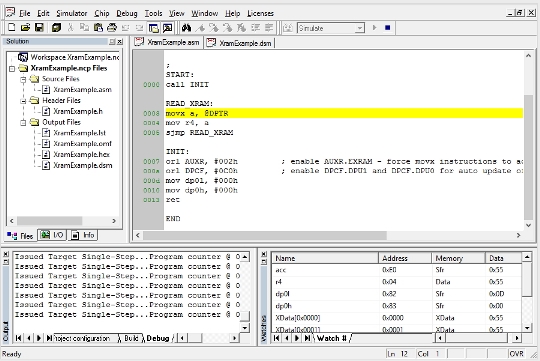Click the Run arrow next to Simulate
The width and height of the screenshot is (540, 361).
(x=375, y=28)
